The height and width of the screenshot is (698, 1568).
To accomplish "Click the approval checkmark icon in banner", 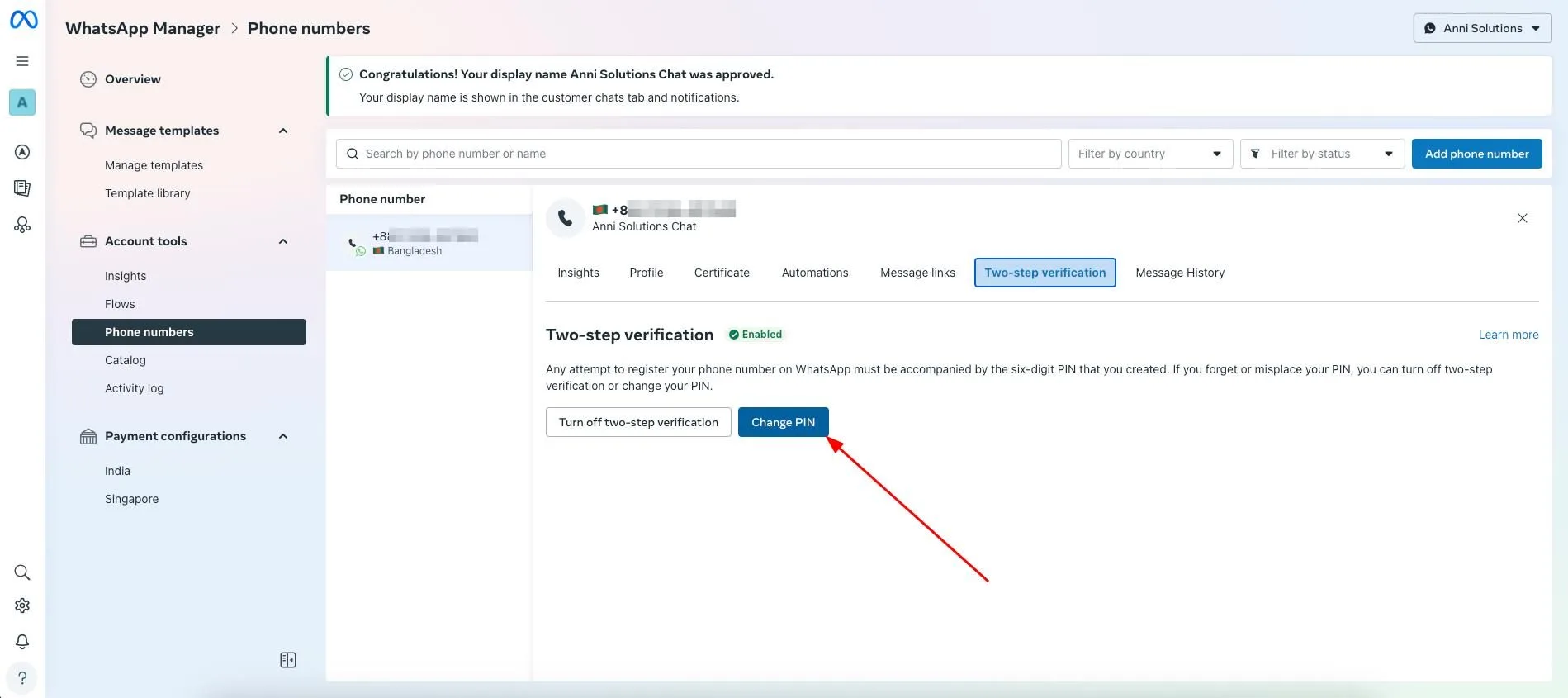I will [346, 74].
